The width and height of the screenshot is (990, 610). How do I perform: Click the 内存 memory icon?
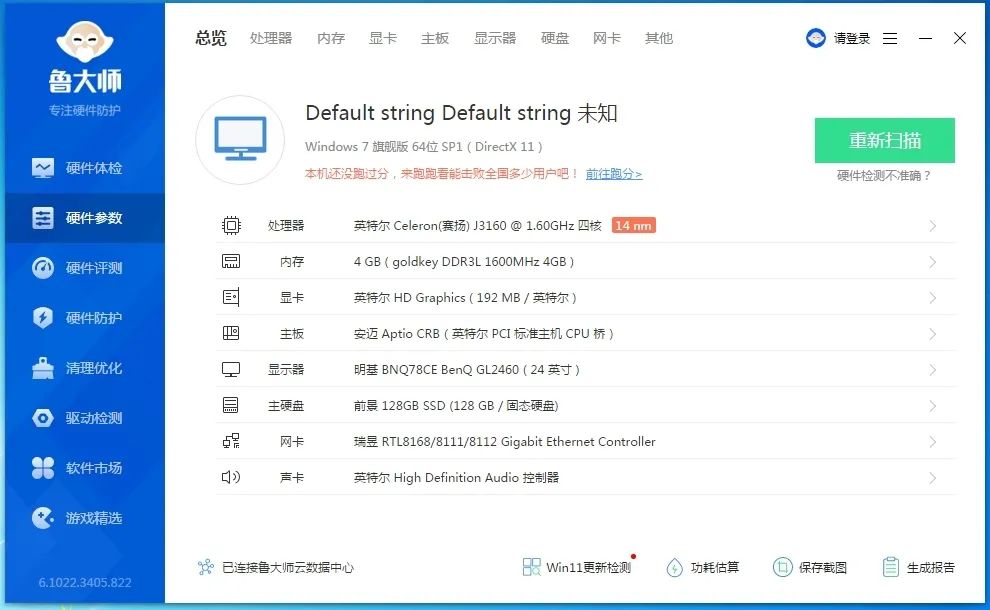tap(231, 261)
